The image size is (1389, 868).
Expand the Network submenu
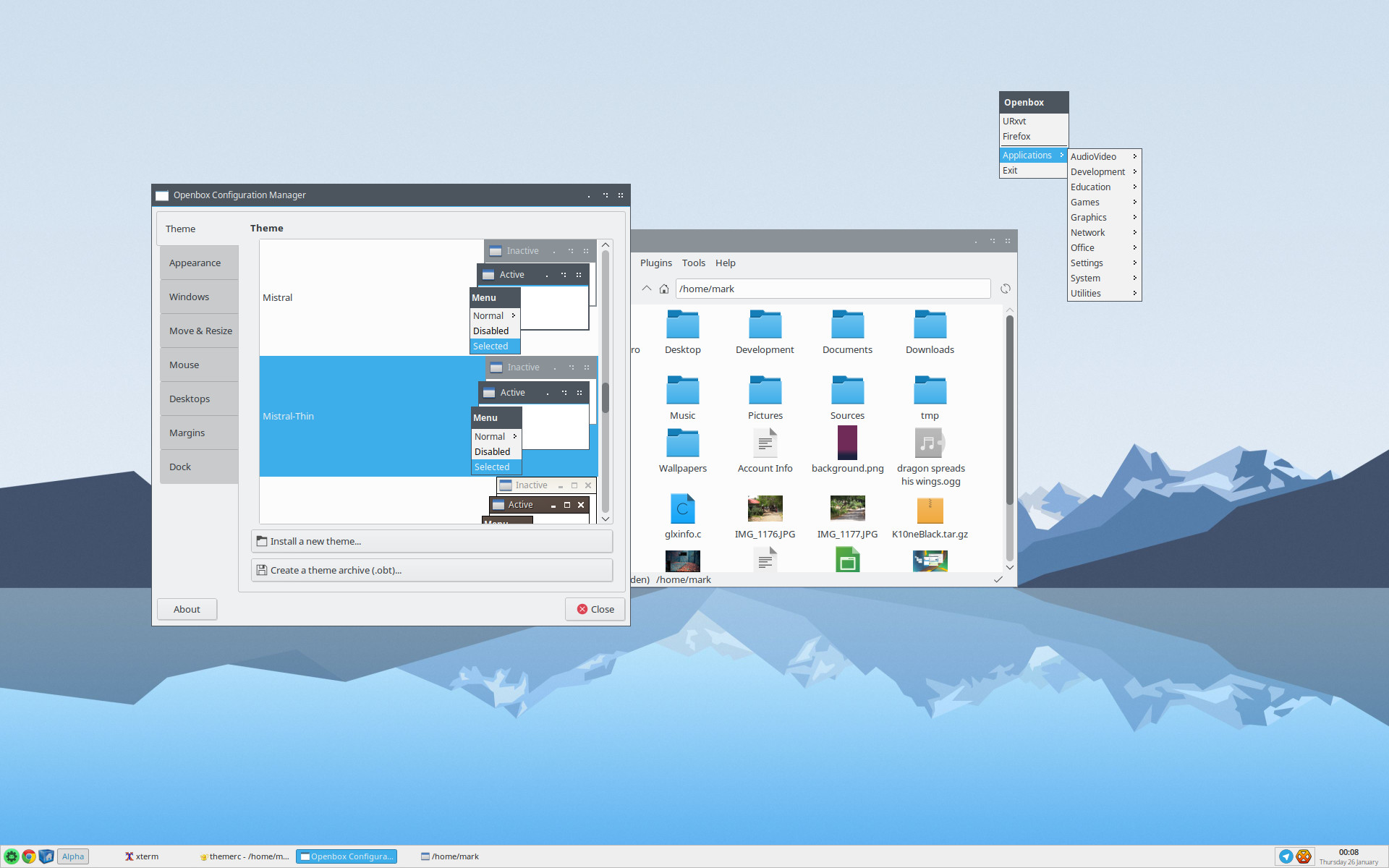point(1104,232)
